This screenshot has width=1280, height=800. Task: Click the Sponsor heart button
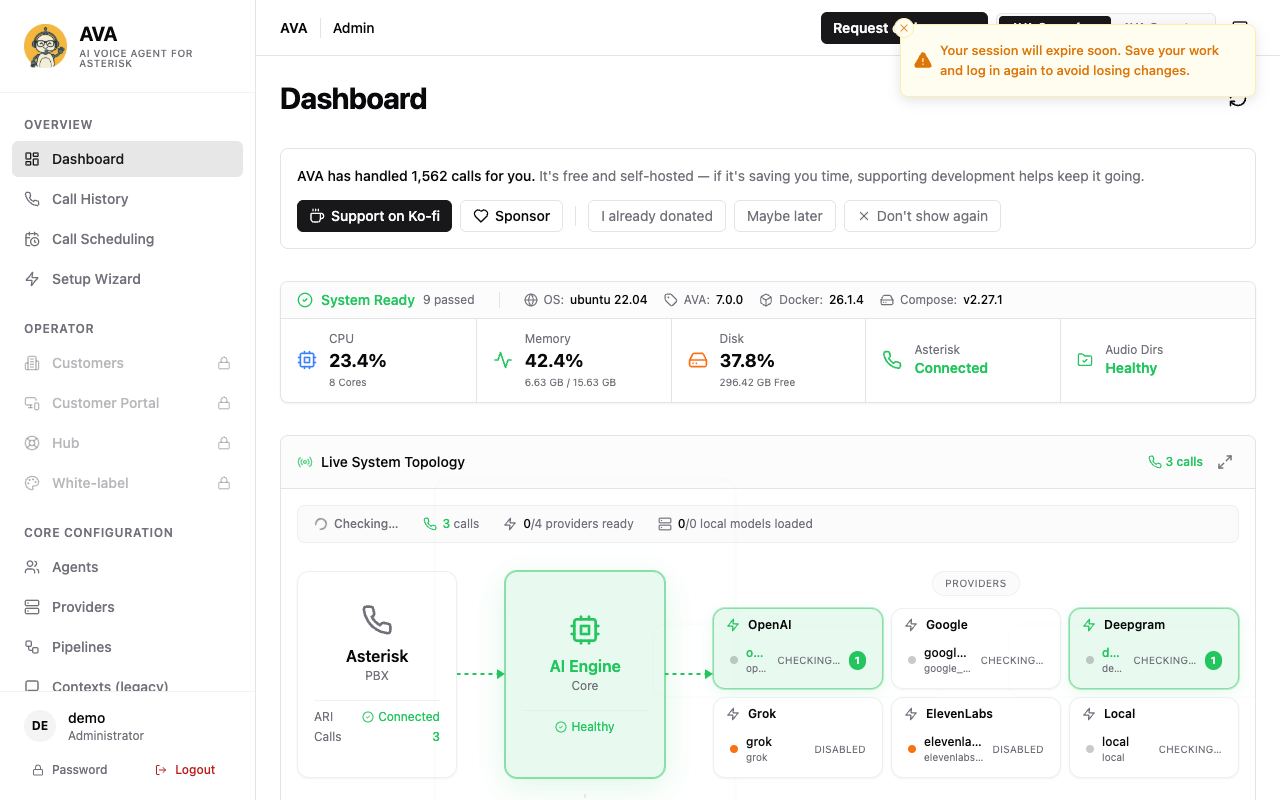tap(511, 216)
